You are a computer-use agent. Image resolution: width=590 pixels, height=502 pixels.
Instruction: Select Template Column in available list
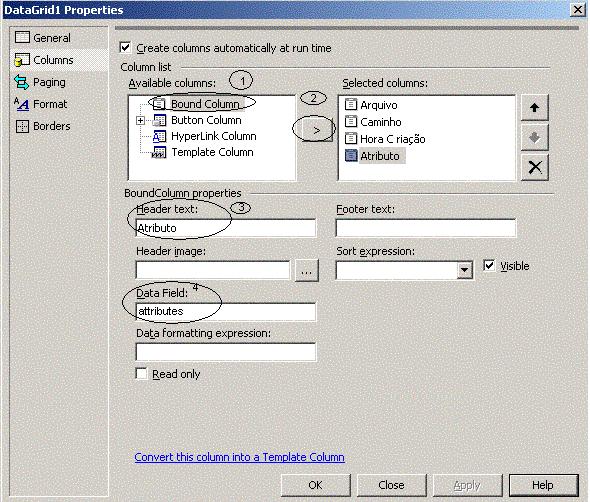click(x=212, y=152)
